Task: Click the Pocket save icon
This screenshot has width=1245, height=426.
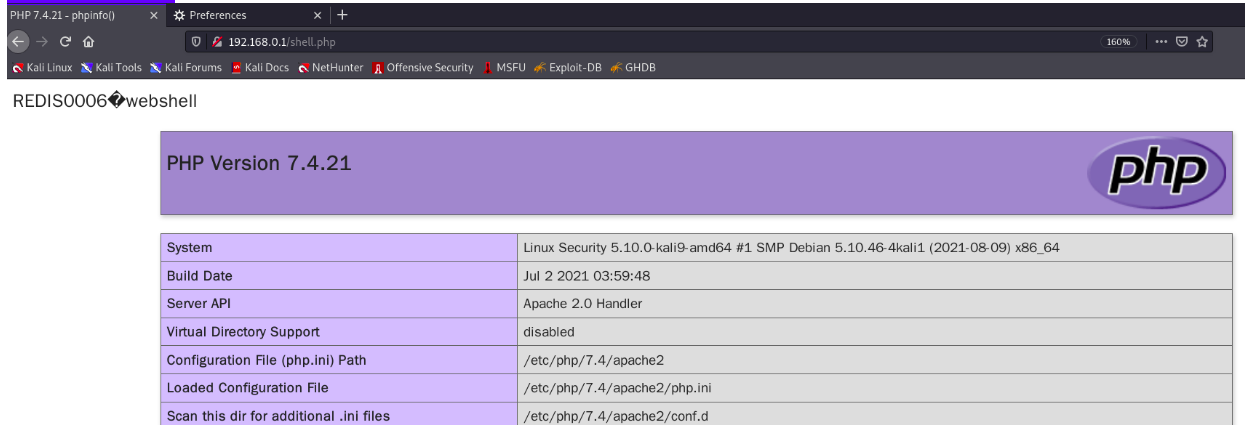Action: pos(1181,42)
